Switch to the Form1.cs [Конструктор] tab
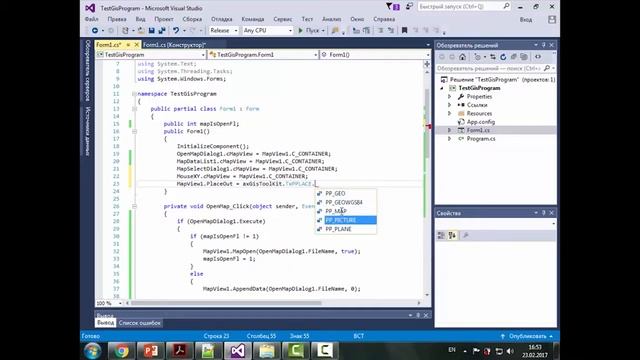 click(174, 45)
